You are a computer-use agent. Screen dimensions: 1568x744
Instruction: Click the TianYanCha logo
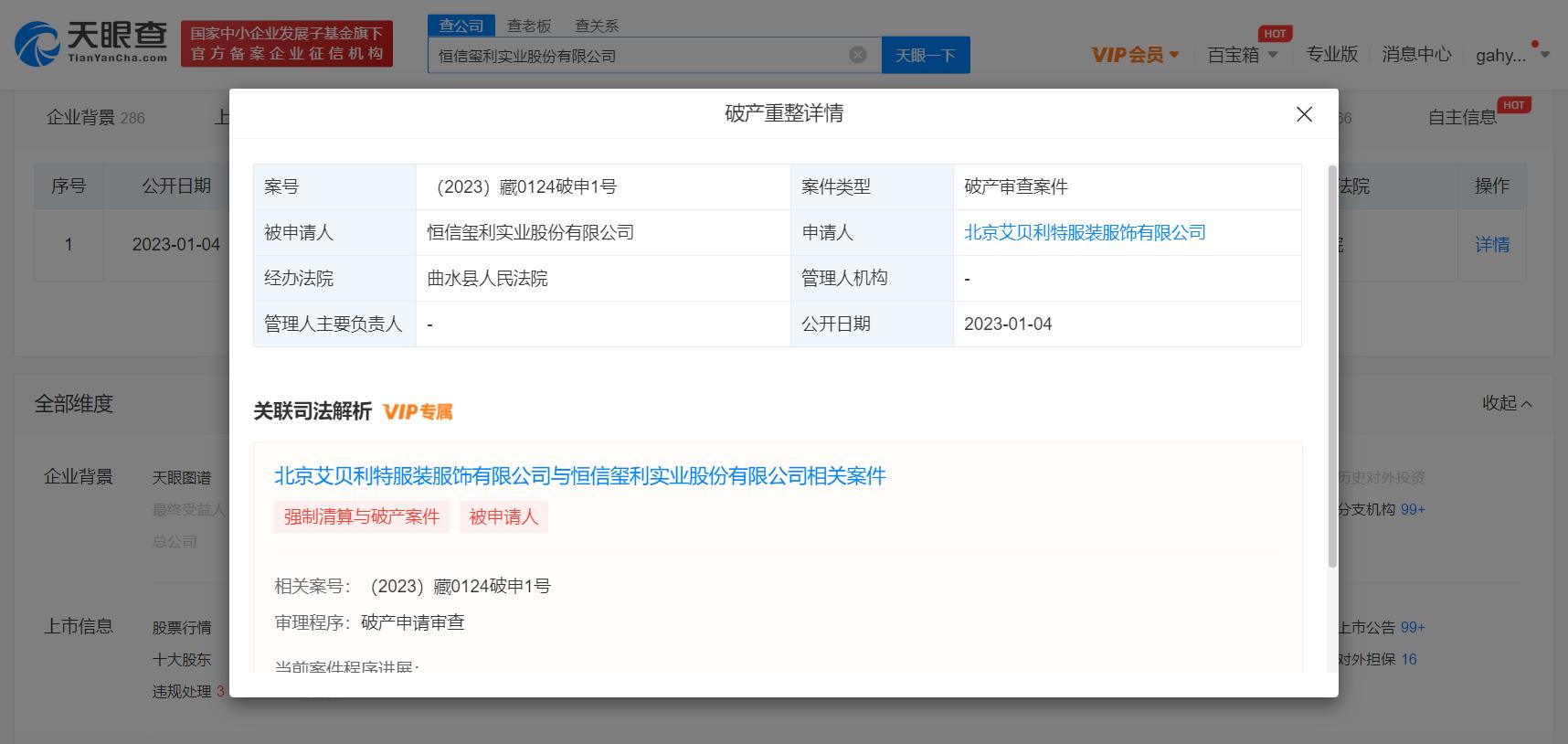click(91, 43)
